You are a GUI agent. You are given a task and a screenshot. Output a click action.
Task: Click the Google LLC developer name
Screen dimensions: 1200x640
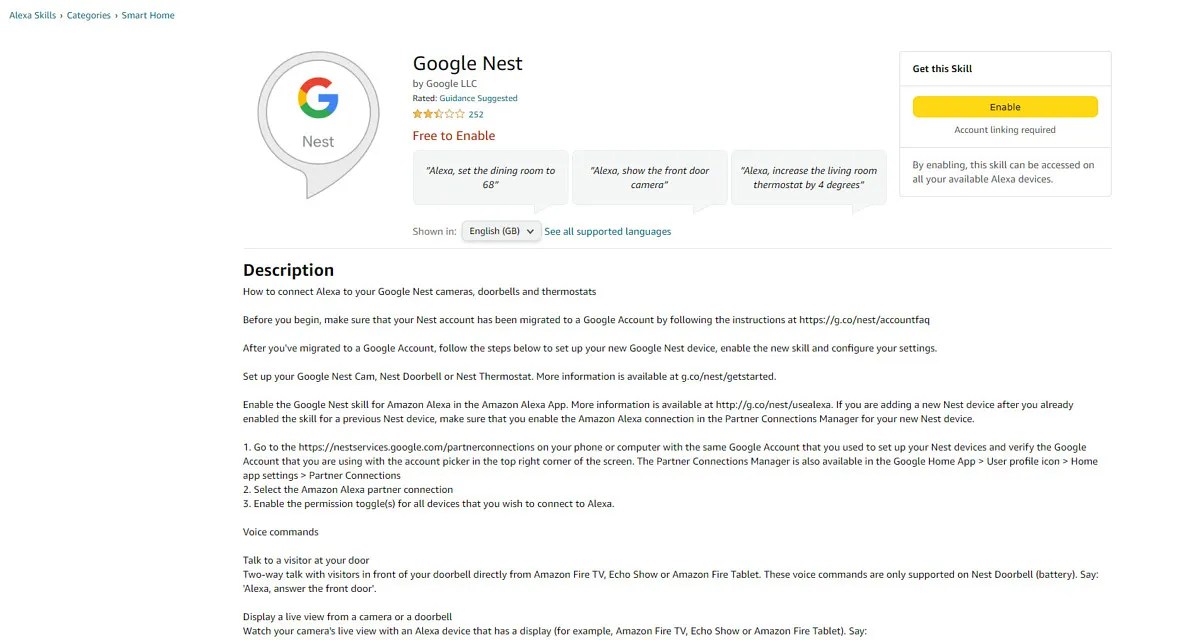pos(451,83)
